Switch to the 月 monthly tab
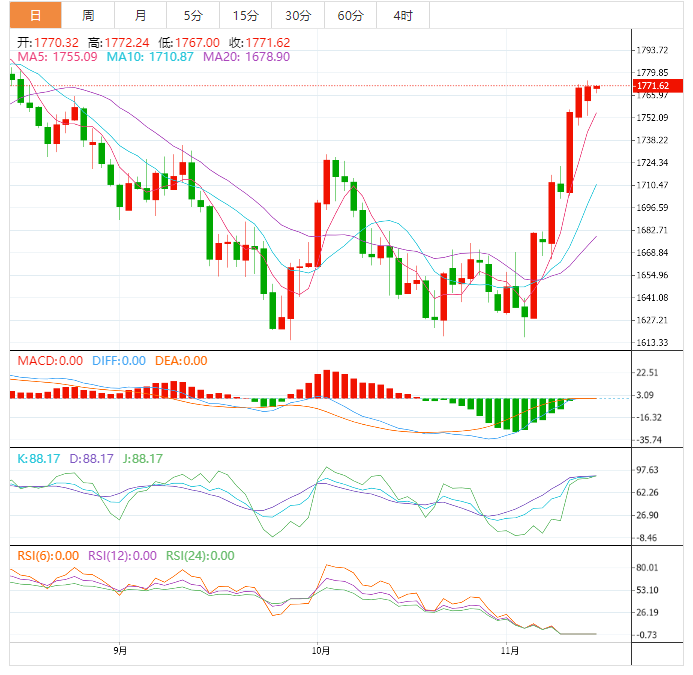 (141, 15)
